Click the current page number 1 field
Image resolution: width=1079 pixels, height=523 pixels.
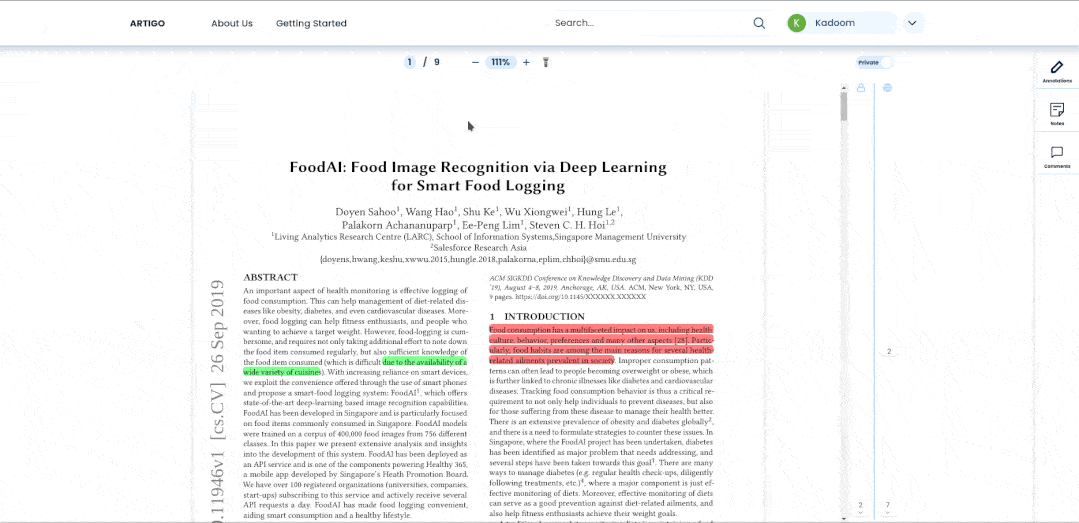[409, 62]
